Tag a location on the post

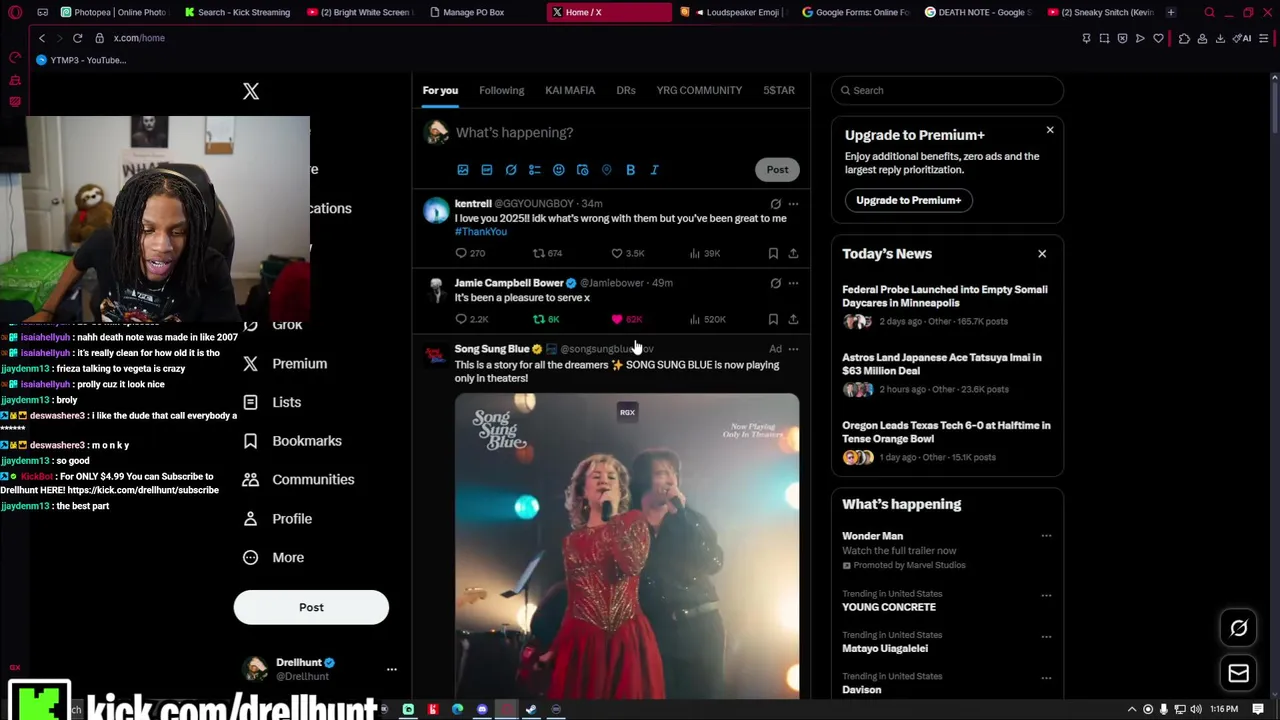pos(607,170)
